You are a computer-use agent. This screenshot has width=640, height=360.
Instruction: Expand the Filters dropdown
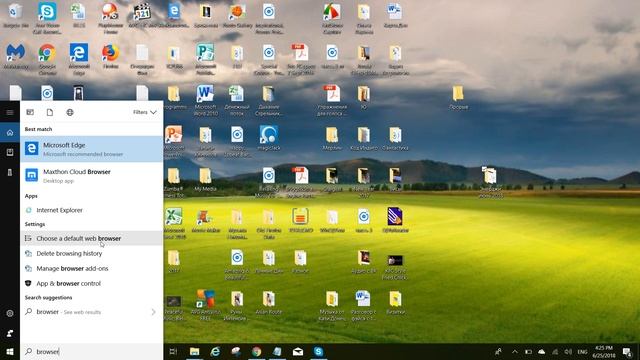tap(144, 112)
